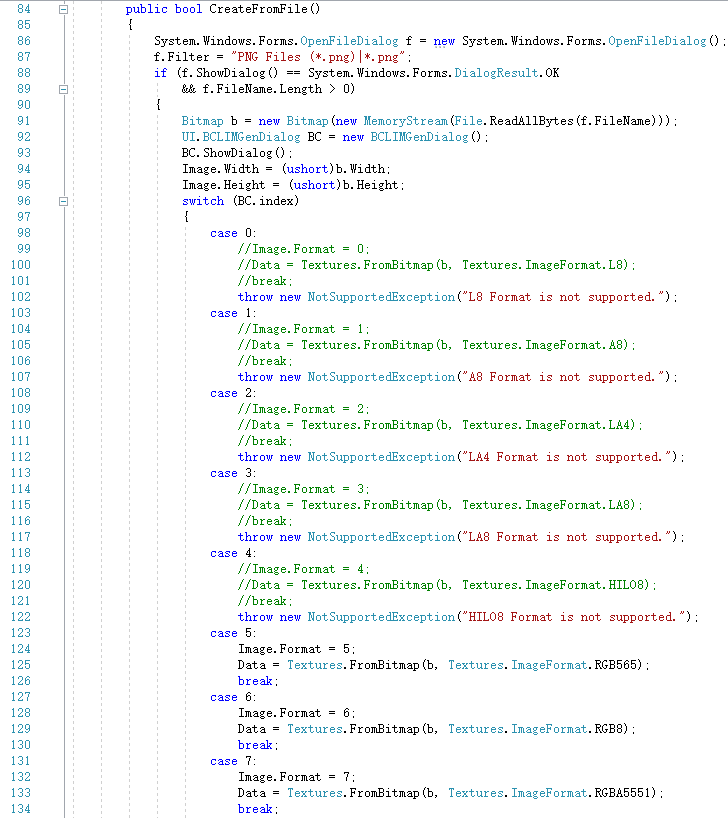Collapse the if block at line 89
Viewport: 728px width, 818px height.
63,89
